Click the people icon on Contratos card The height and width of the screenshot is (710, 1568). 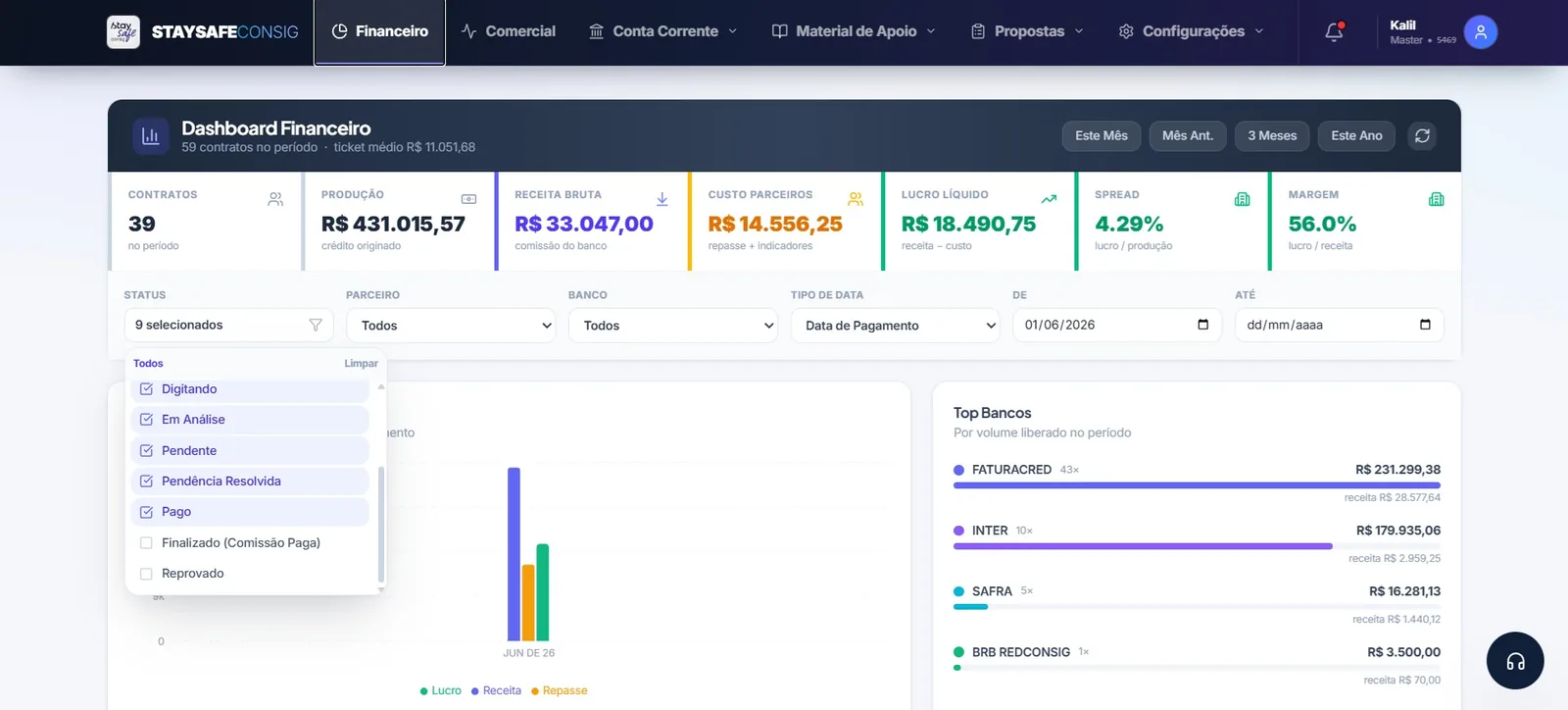pyautogui.click(x=275, y=199)
